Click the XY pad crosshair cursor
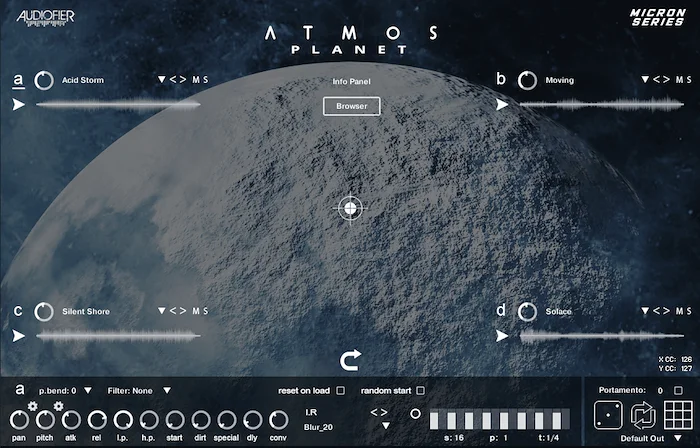Image resolution: width=700 pixels, height=448 pixels. tap(350, 208)
